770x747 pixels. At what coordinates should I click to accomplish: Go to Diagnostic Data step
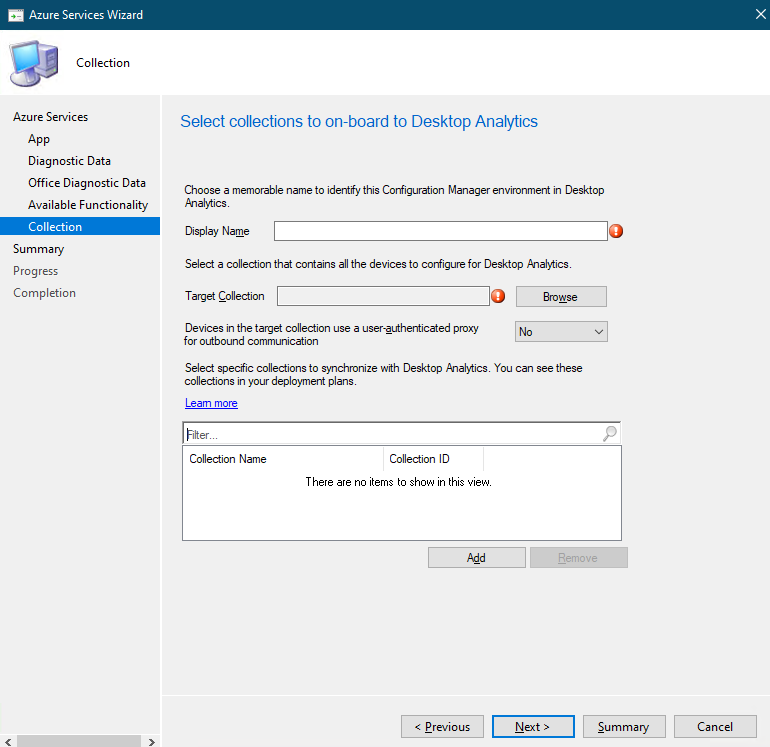point(69,161)
